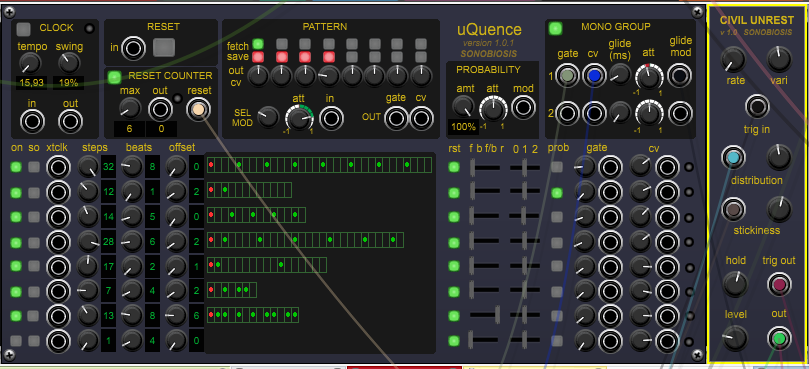The width and height of the screenshot is (809, 369).
Task: Toggle the RESET COUNTER green switch
Action: pos(115,77)
